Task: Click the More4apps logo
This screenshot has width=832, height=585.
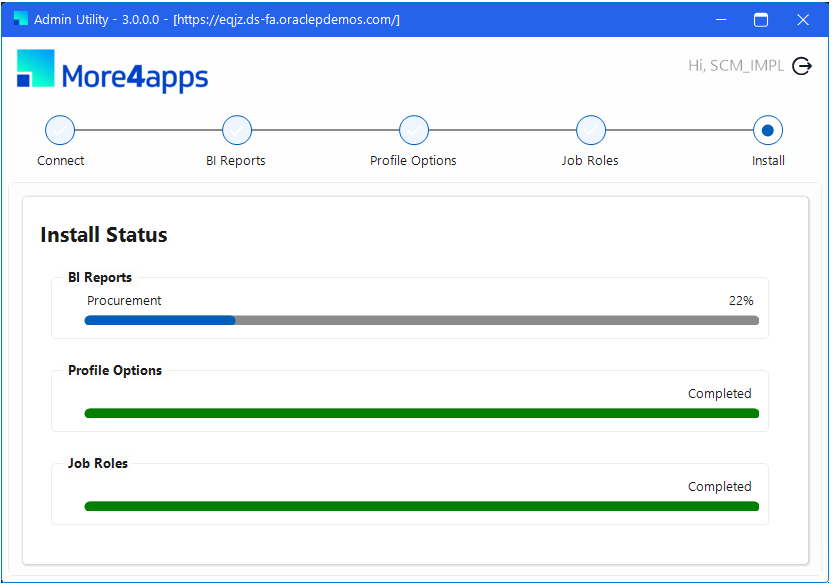Action: (x=112, y=71)
